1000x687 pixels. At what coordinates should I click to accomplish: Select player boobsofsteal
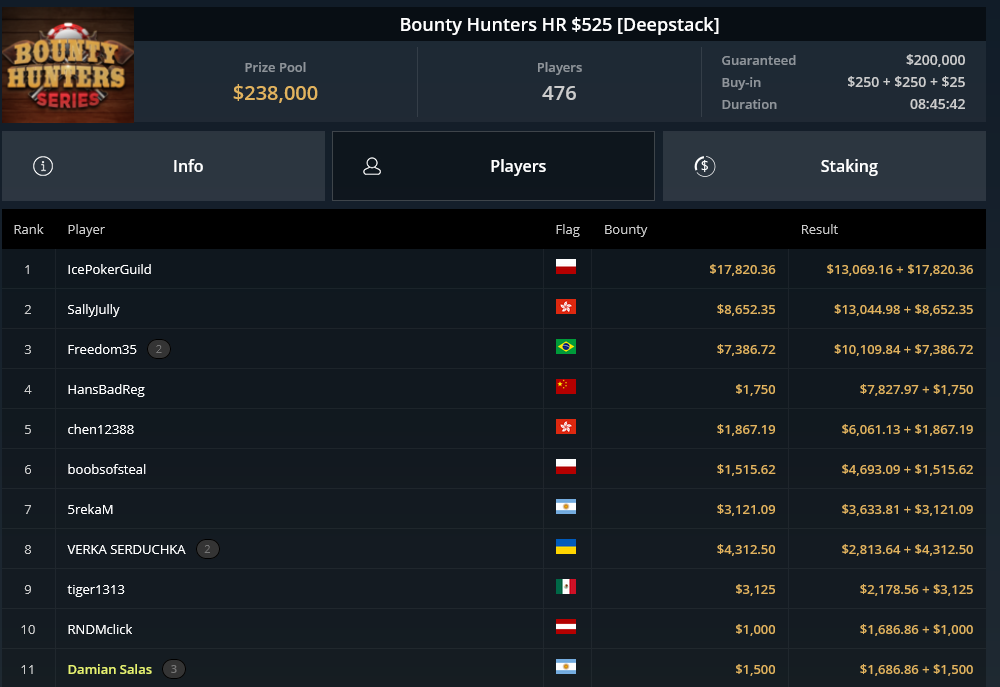click(107, 469)
